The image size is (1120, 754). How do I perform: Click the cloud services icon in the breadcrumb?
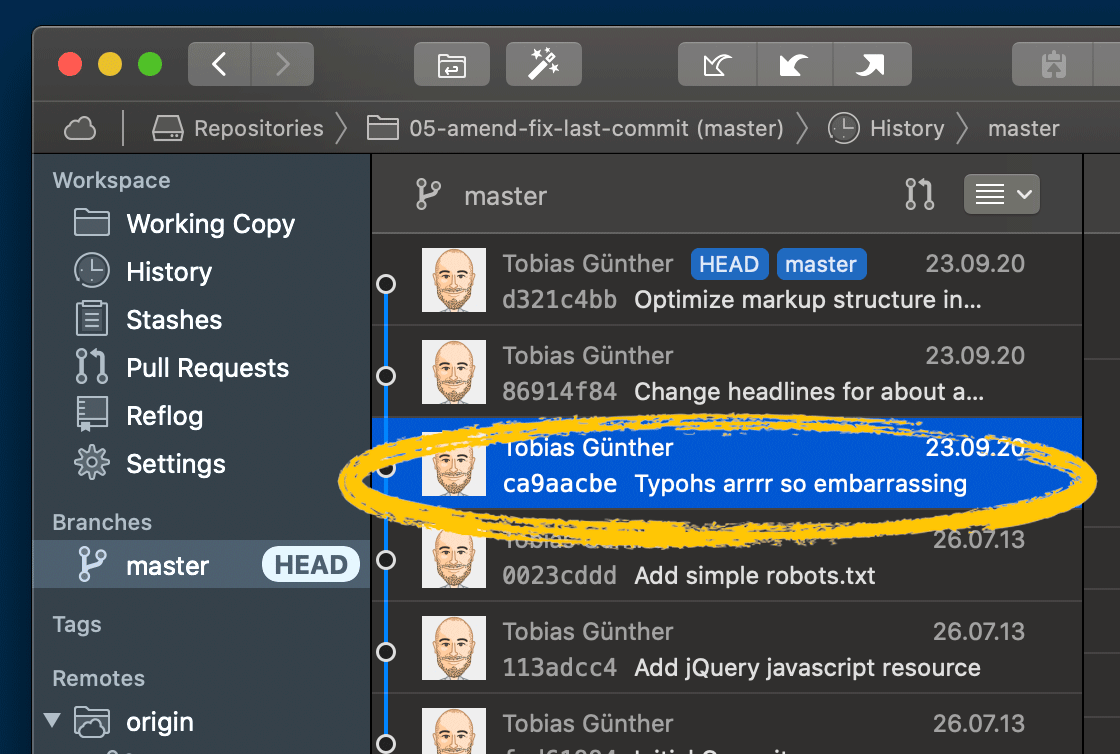80,127
